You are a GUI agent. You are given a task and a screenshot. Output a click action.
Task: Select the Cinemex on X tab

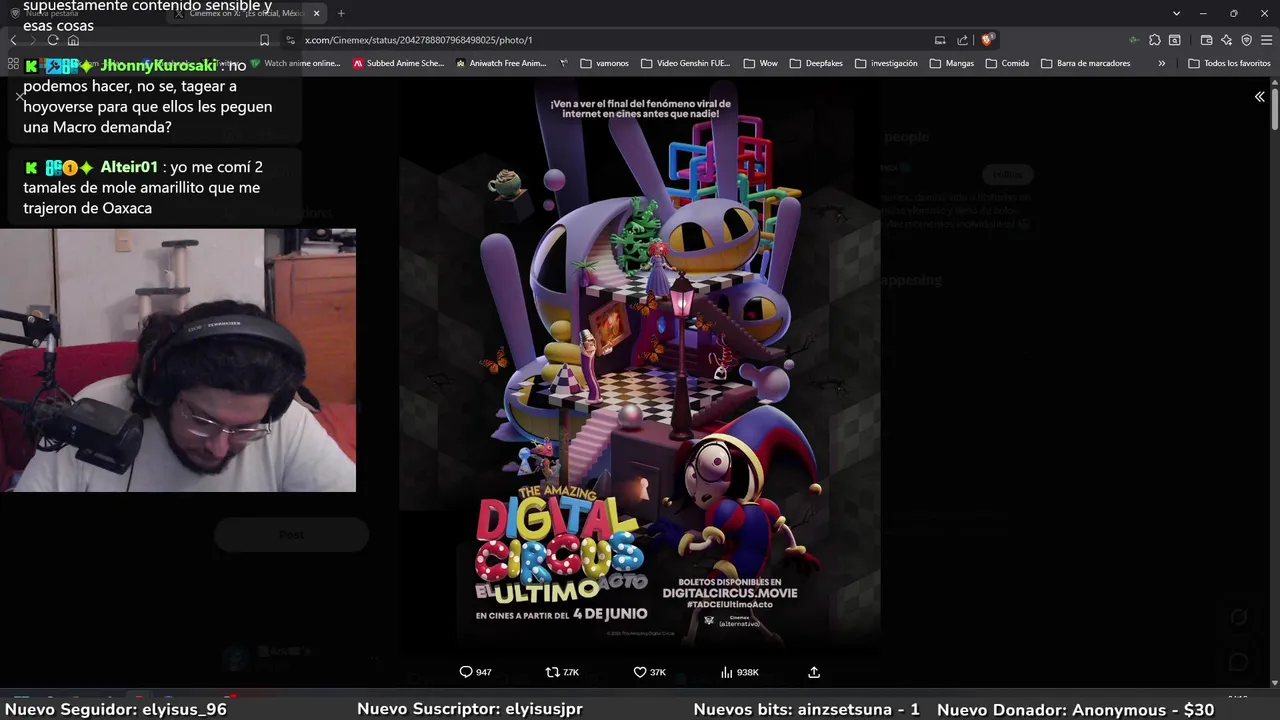[x=246, y=13]
